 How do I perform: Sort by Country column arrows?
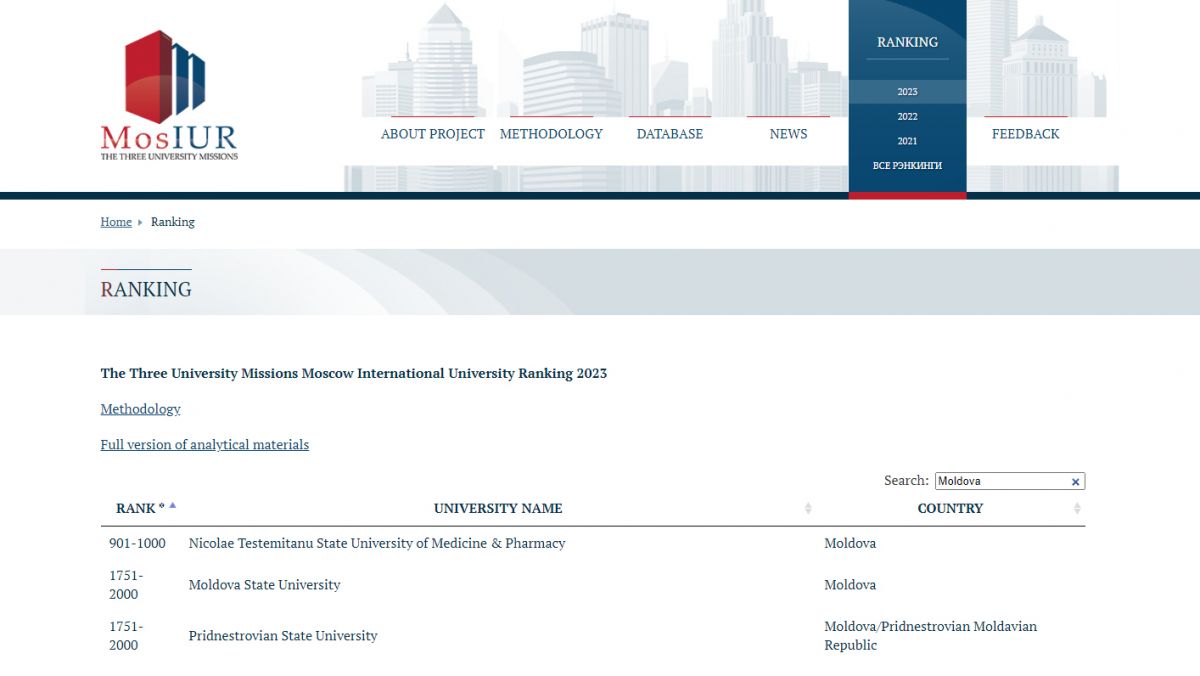tap(1077, 509)
